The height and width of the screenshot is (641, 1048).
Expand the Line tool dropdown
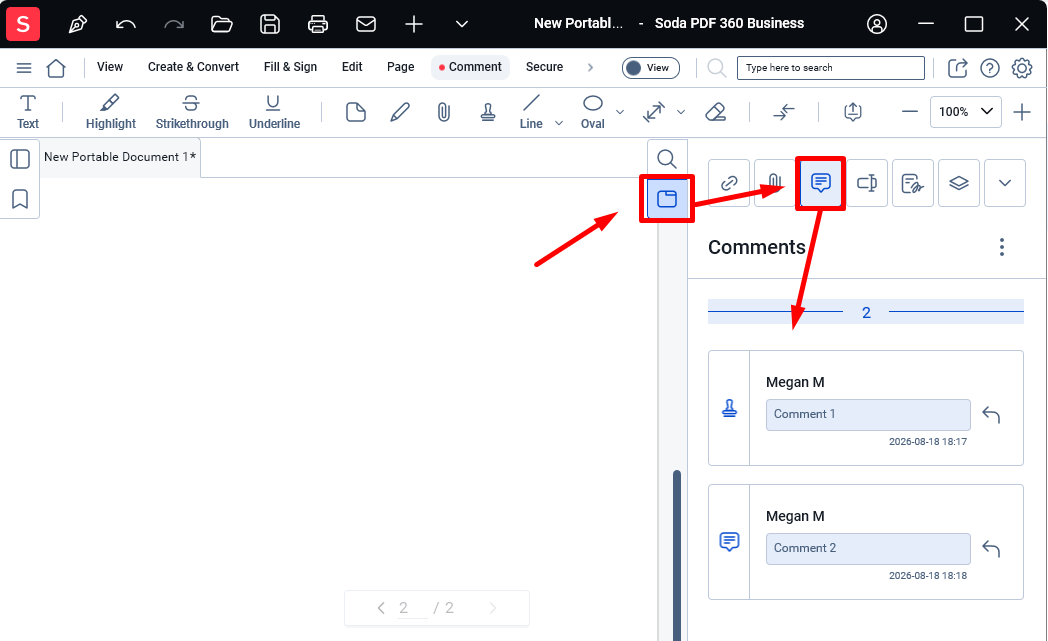point(559,123)
